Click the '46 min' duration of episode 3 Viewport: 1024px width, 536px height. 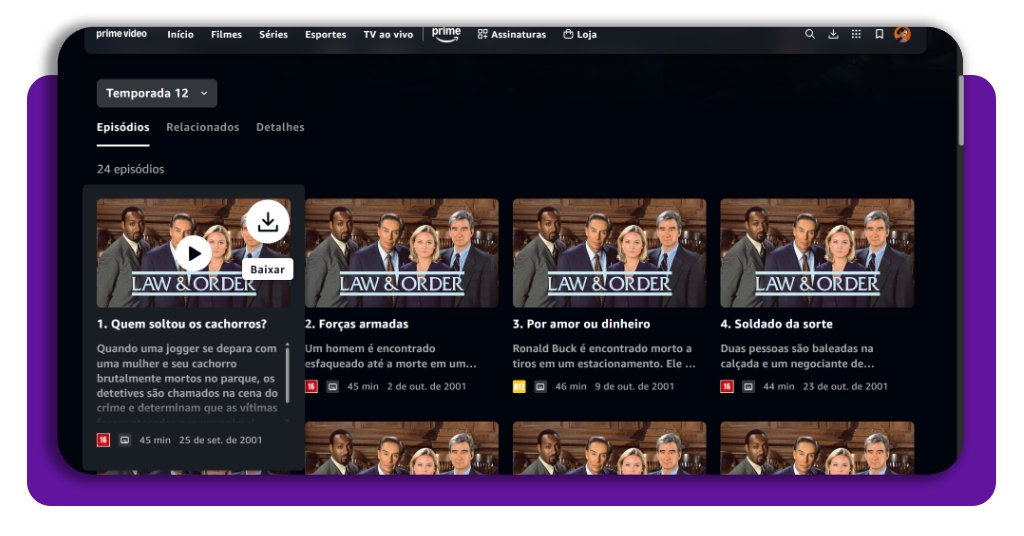571,386
